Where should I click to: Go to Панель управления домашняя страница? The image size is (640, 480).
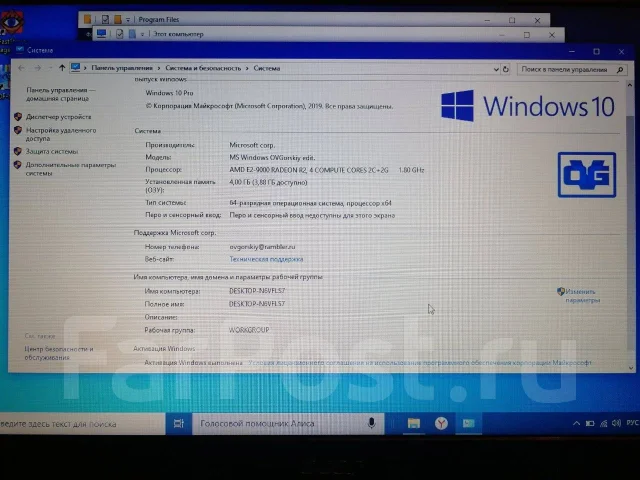(x=60, y=94)
